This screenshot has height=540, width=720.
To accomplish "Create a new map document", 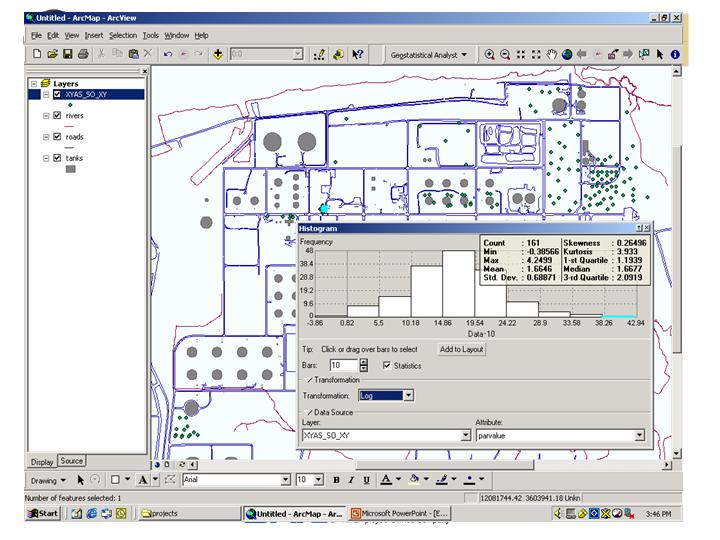I will tap(37, 54).
